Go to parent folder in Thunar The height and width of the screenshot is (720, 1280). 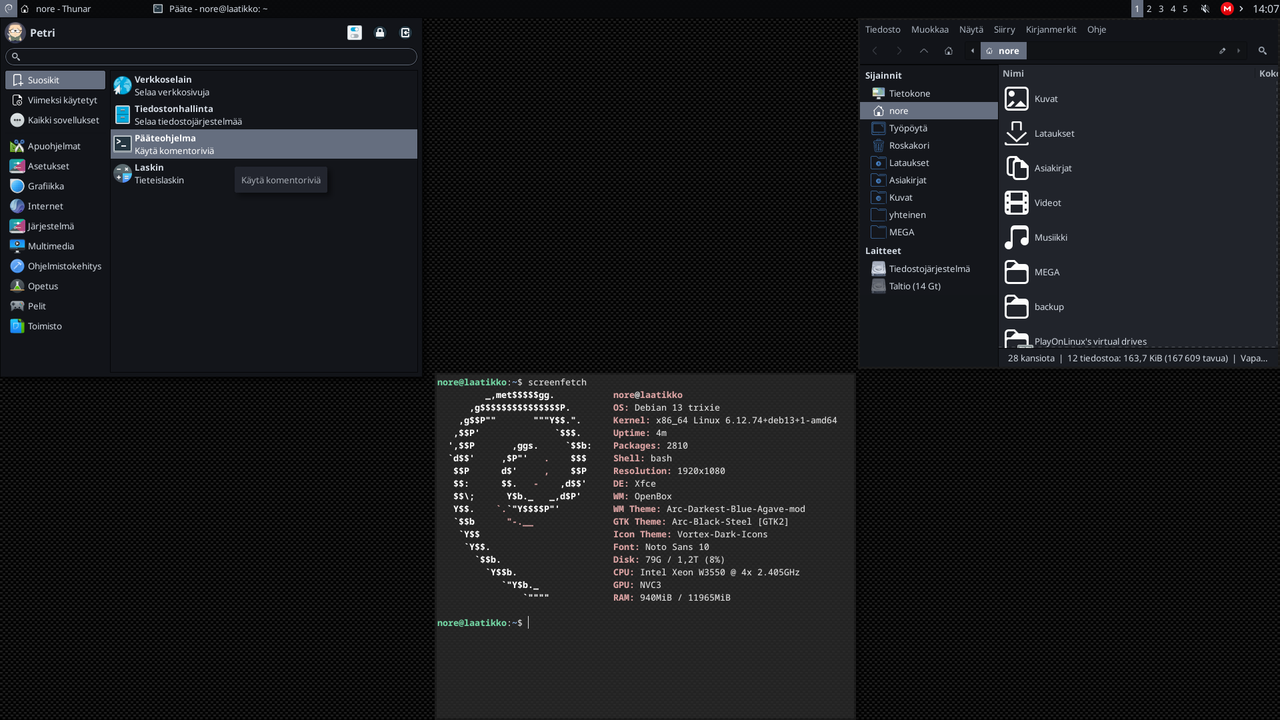(923, 51)
